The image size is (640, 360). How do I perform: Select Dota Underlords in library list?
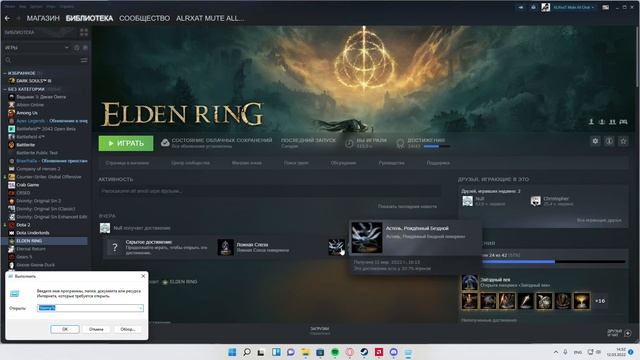(x=33, y=233)
